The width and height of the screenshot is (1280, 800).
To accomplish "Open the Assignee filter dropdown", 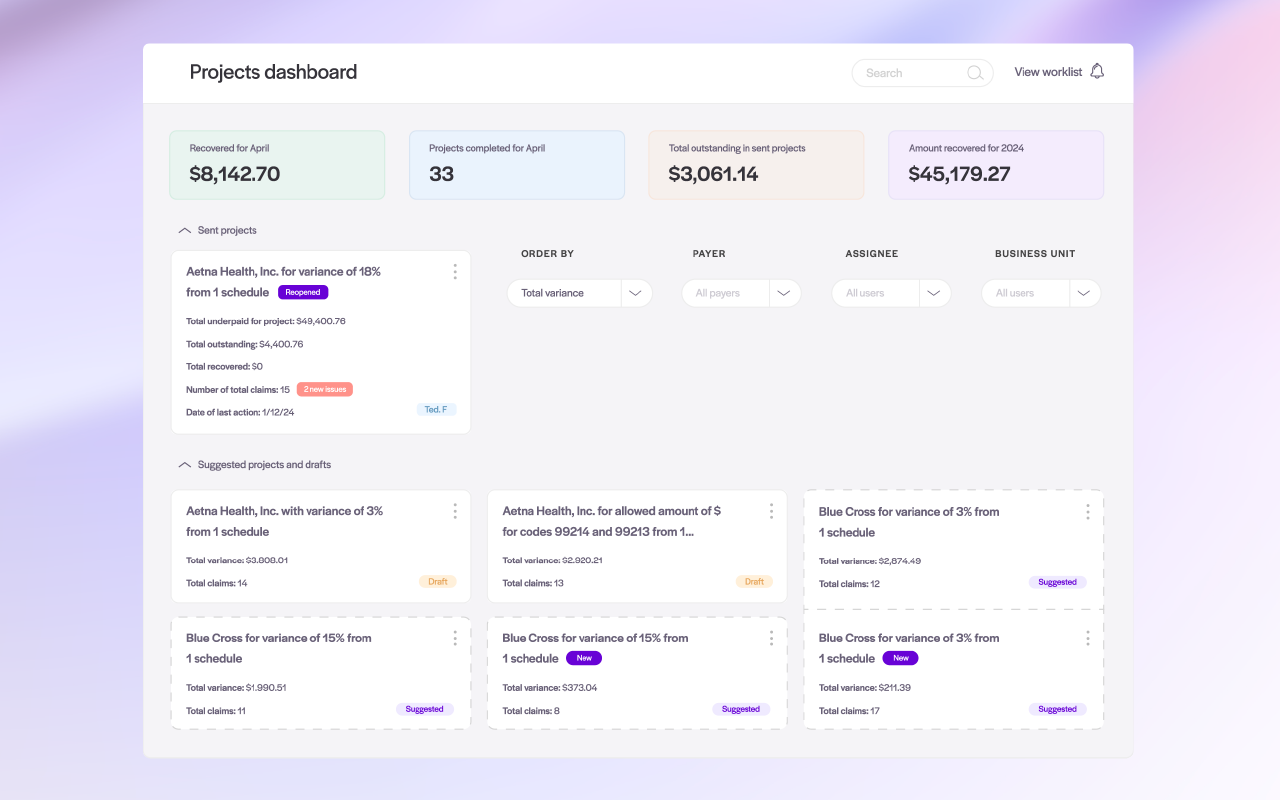I will point(934,293).
